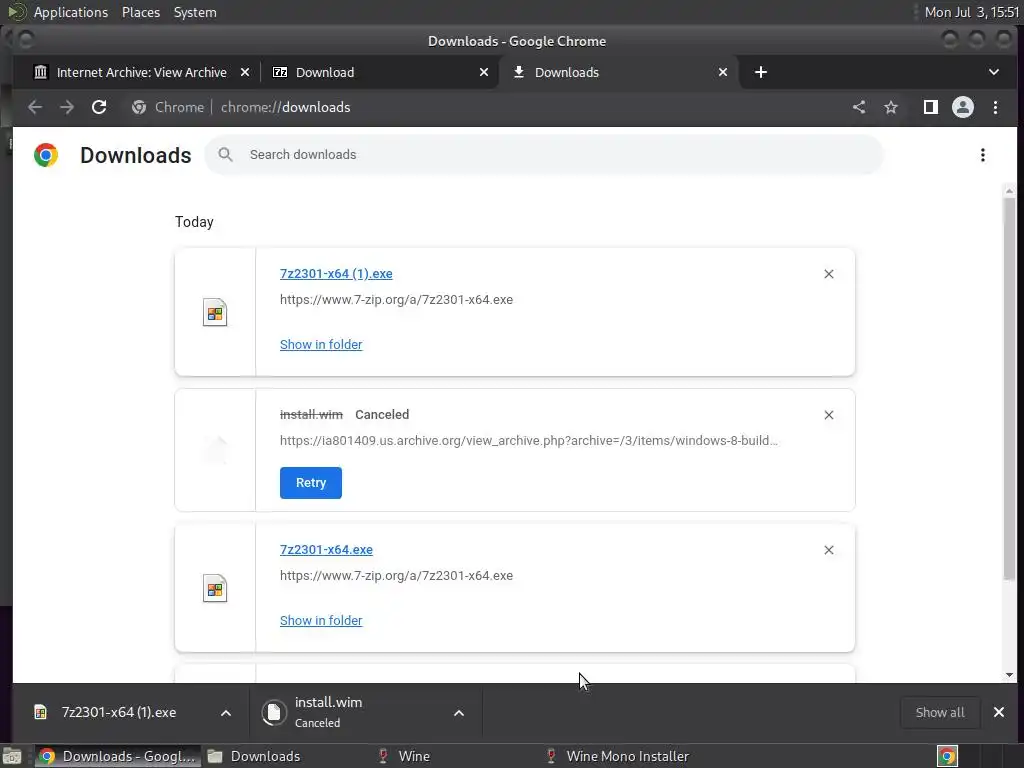Open the Places menu
1024x768 pixels.
click(140, 12)
